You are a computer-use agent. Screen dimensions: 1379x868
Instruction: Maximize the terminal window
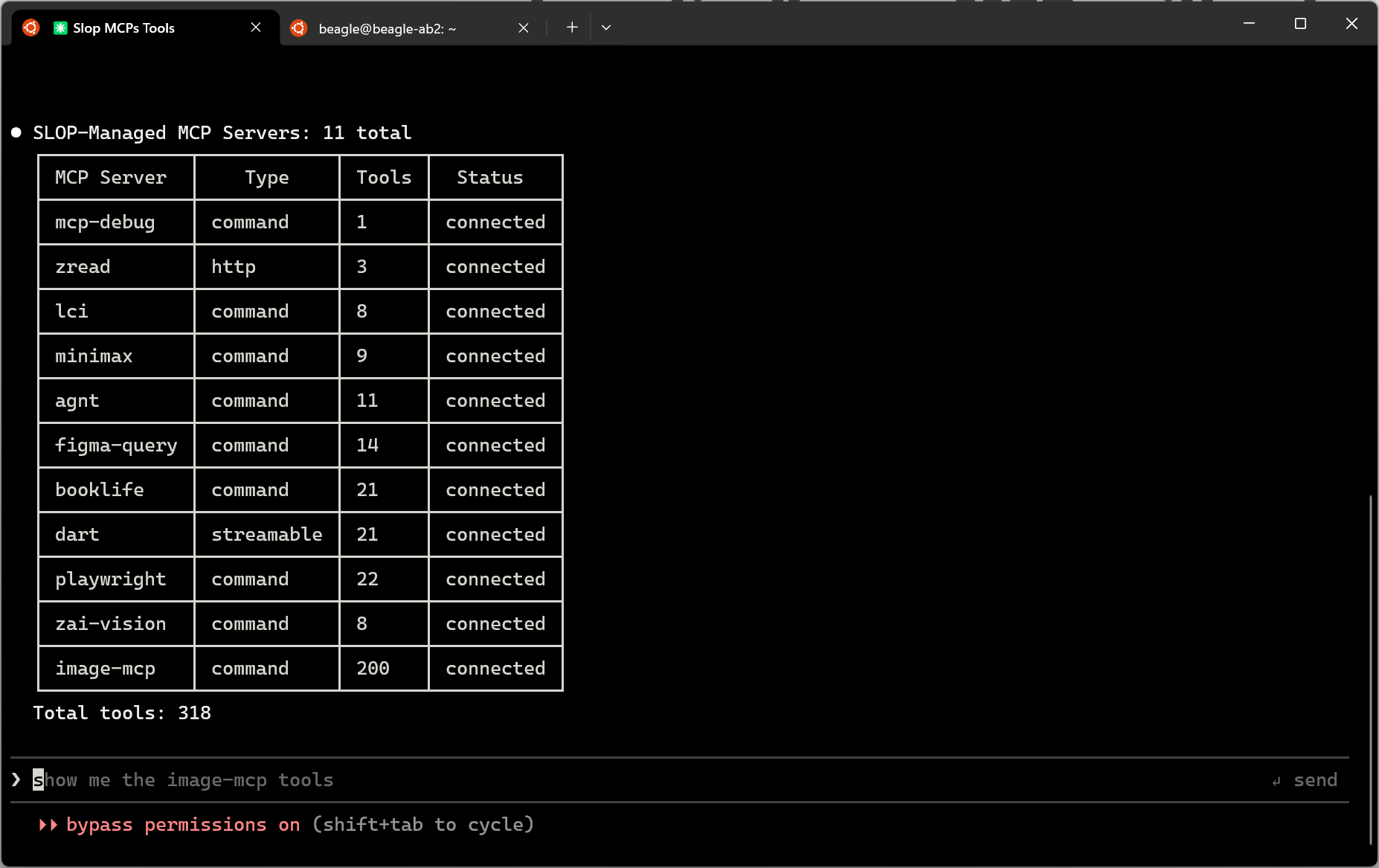(1300, 24)
